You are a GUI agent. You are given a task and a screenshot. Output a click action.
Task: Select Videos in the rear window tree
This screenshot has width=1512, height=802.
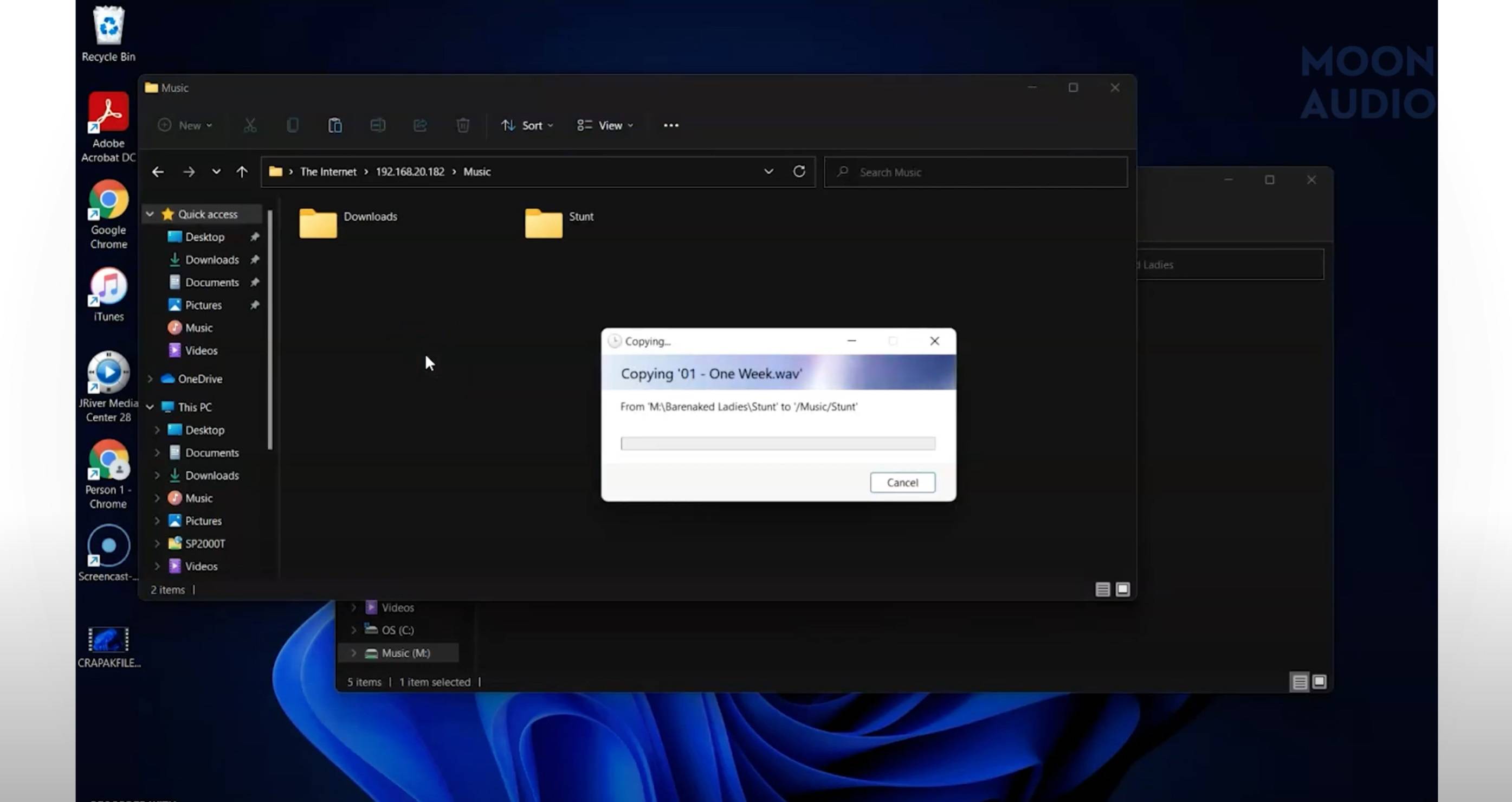[x=397, y=608]
